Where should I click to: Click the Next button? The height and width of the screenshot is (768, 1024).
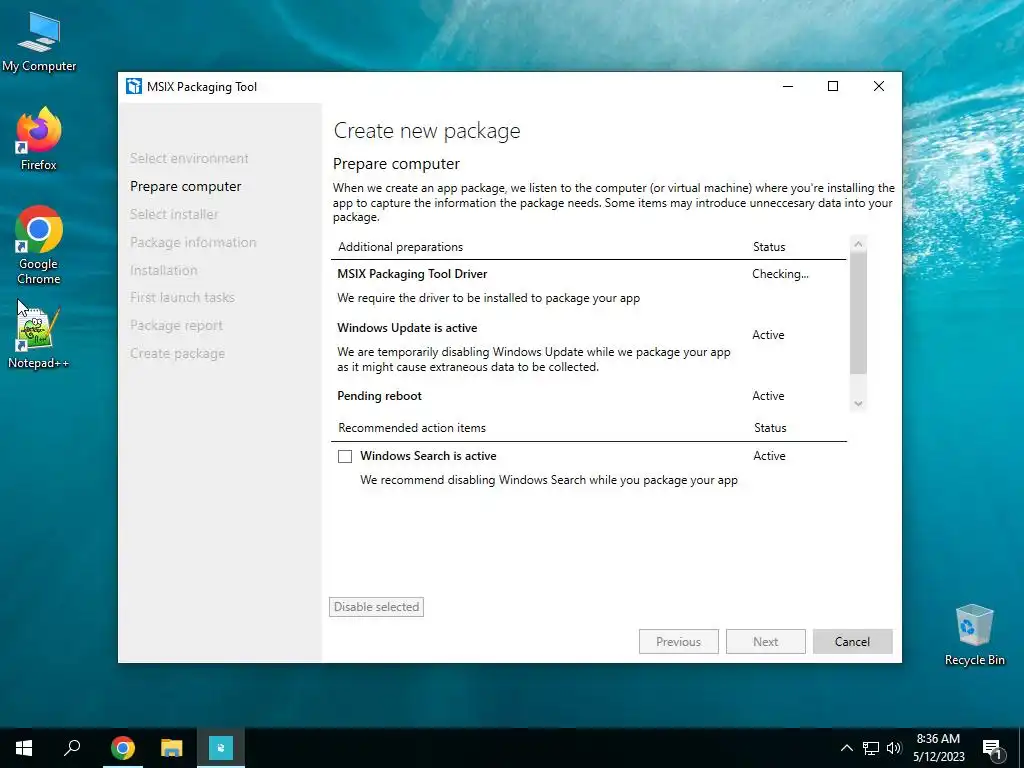[765, 641]
